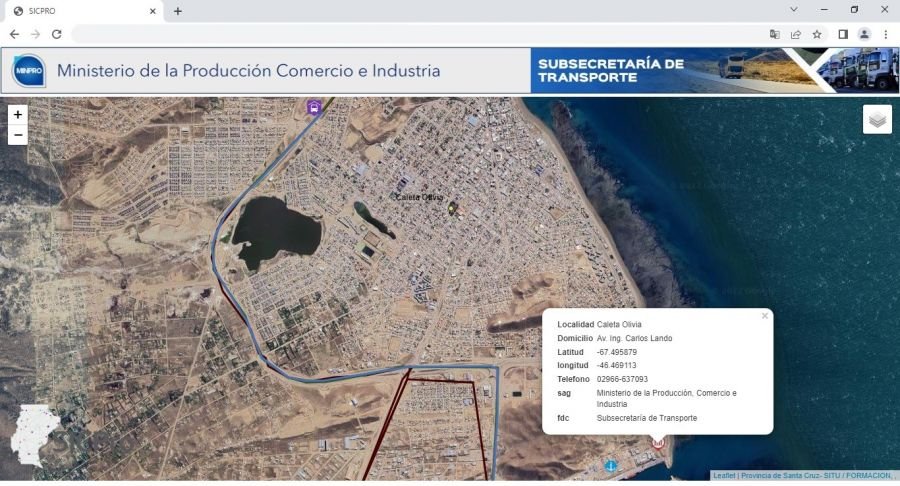Click the Subsecretaría de Transporte banner
The height and width of the screenshot is (486, 900).
(x=715, y=71)
